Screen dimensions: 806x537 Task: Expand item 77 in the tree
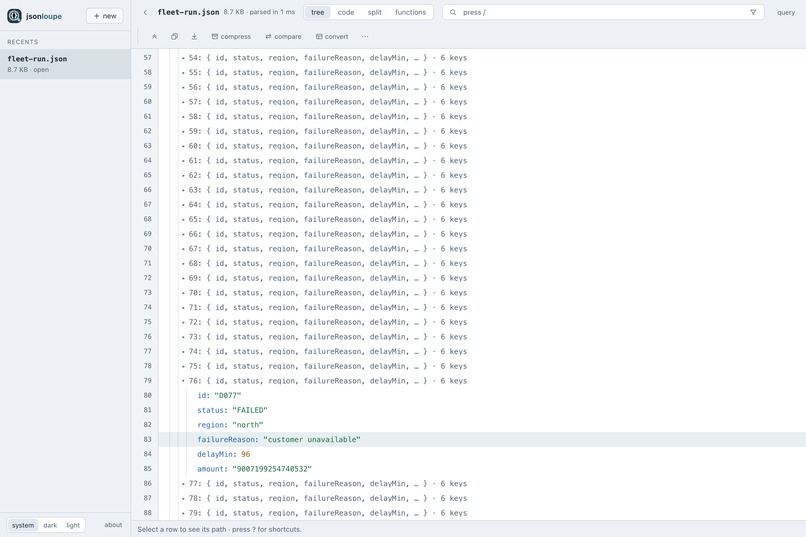click(183, 484)
